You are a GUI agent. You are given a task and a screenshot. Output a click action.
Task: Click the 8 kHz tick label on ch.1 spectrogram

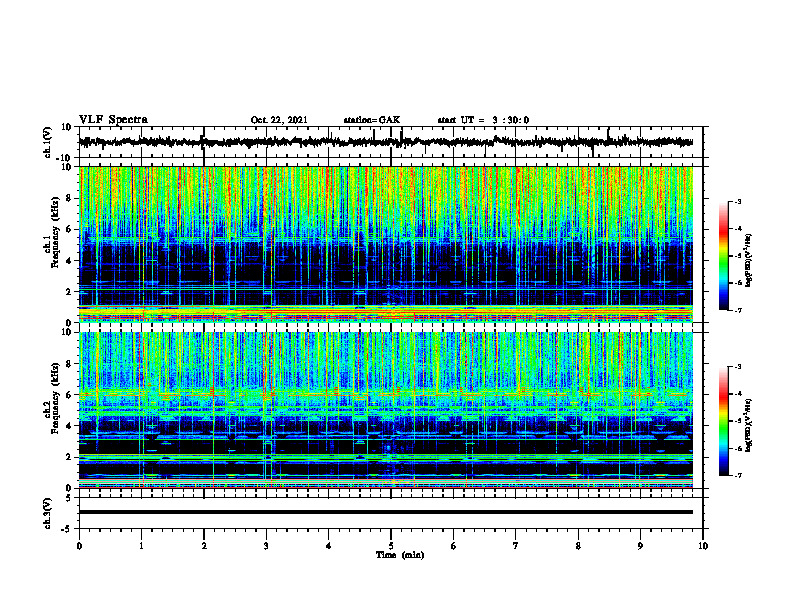(x=70, y=198)
